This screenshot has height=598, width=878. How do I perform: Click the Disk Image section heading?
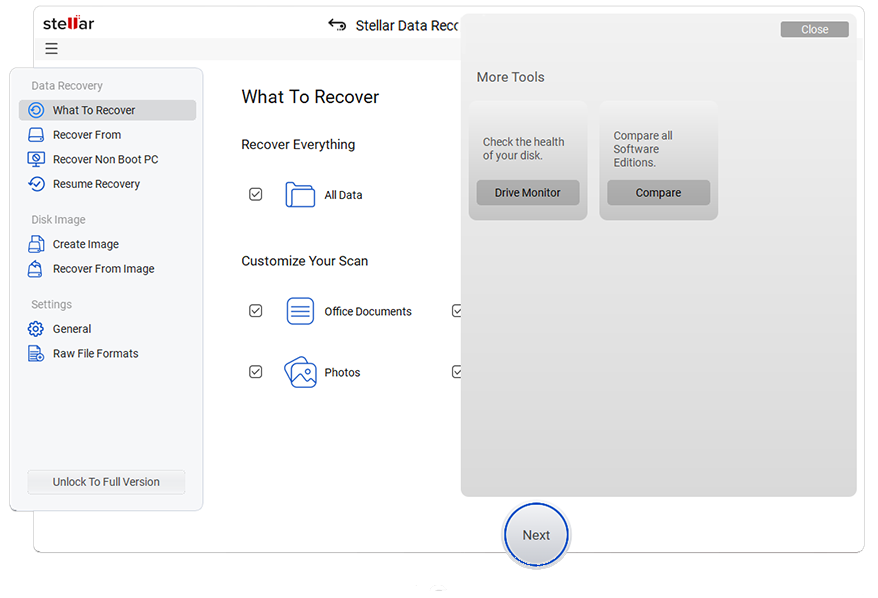coord(58,219)
